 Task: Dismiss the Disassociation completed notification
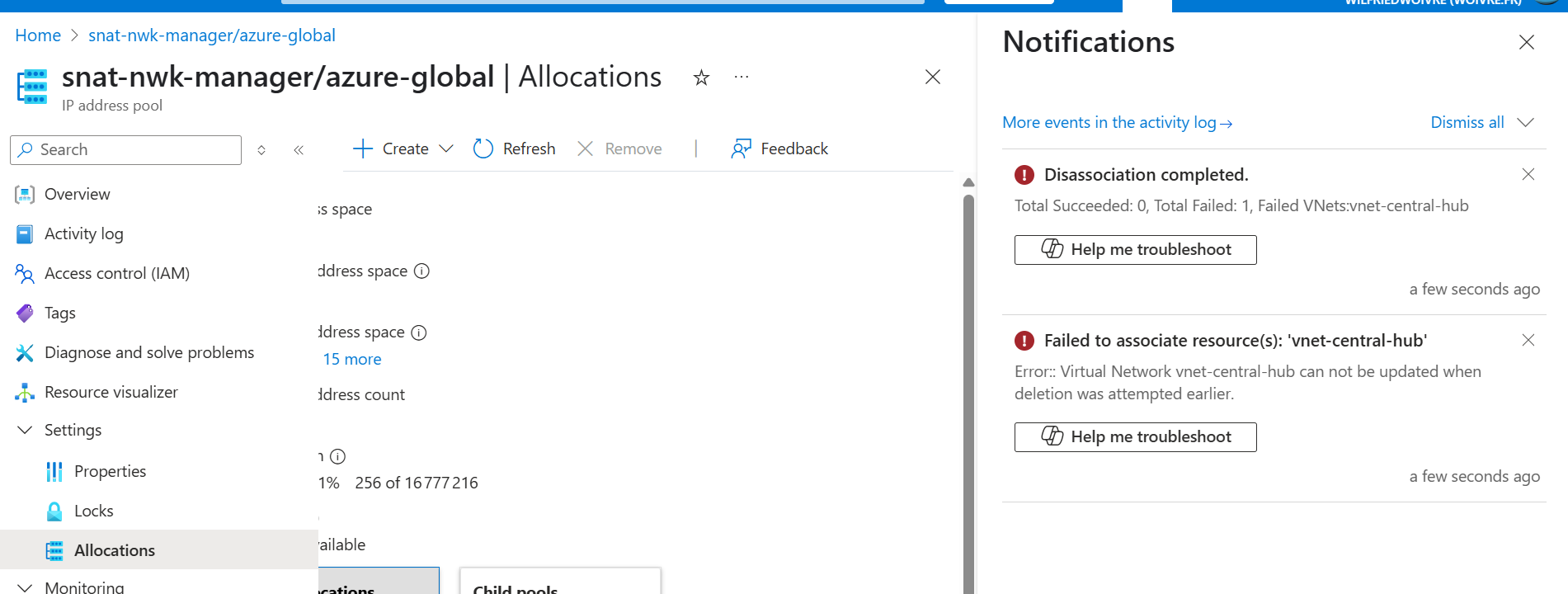[x=1528, y=174]
